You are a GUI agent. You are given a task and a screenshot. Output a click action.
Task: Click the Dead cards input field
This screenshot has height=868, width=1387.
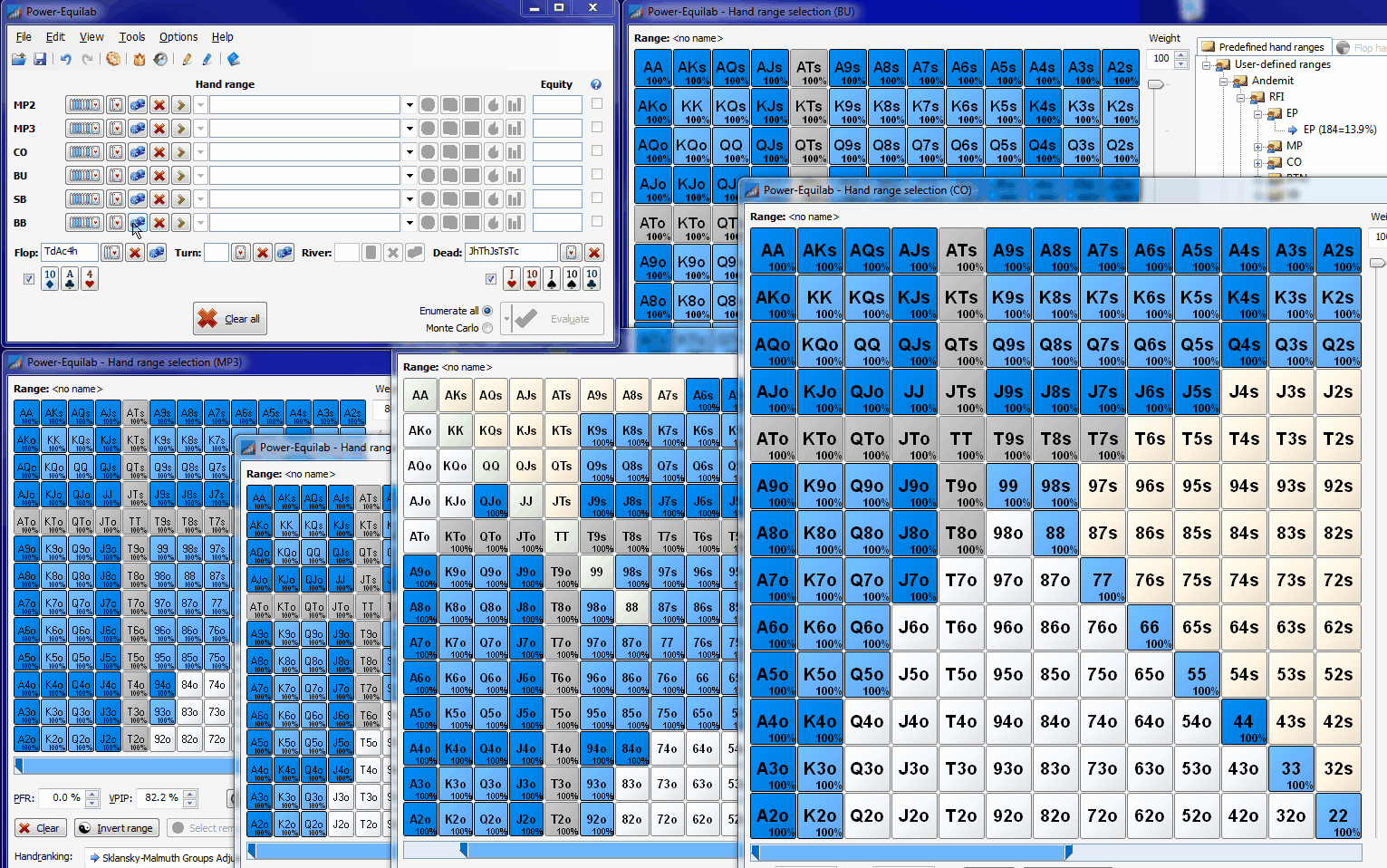click(512, 253)
